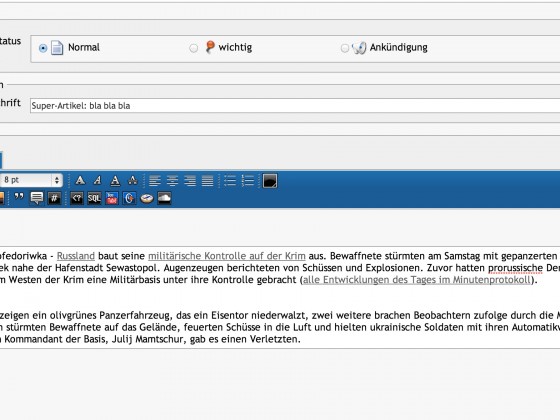Apply italic text formatting
The width and height of the screenshot is (560, 420).
point(98,180)
